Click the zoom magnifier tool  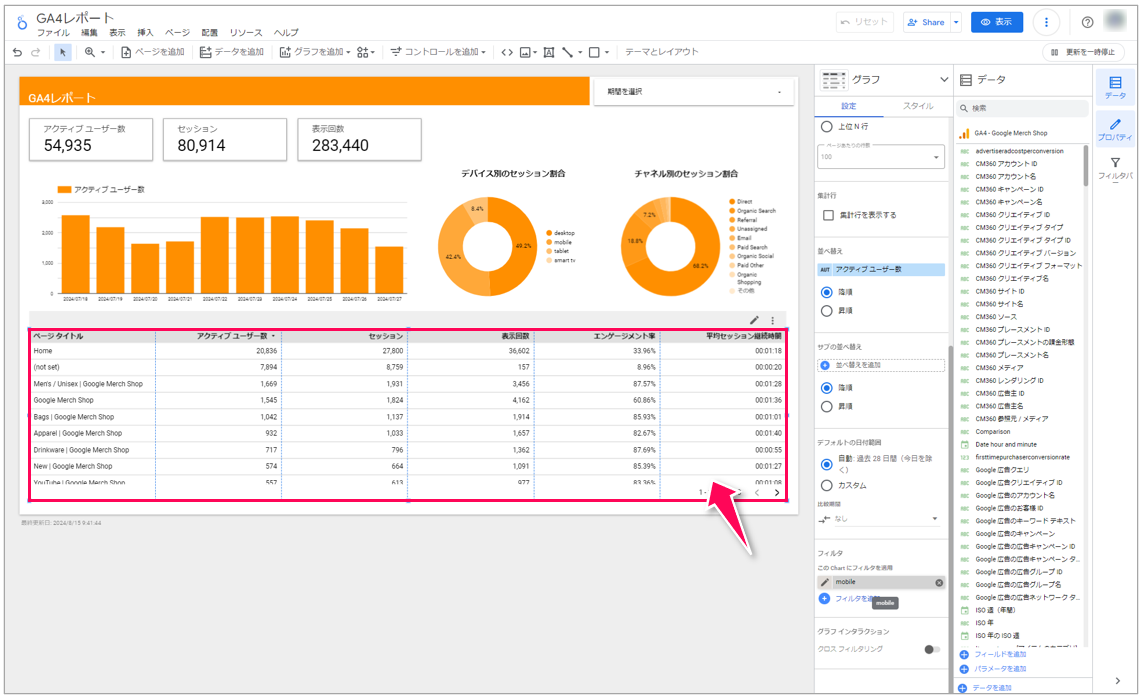click(x=90, y=52)
